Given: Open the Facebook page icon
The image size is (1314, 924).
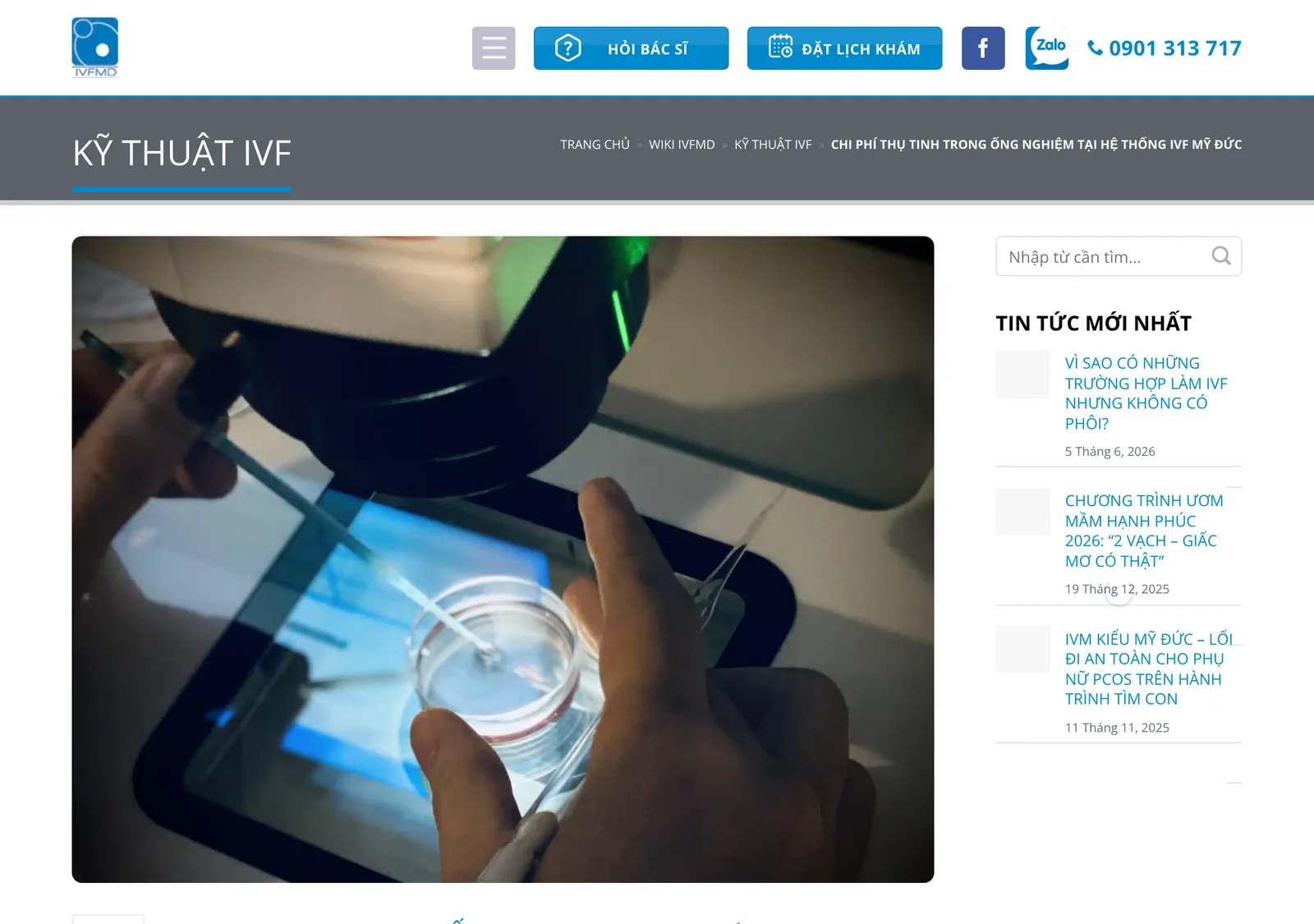Looking at the screenshot, I should [x=983, y=48].
